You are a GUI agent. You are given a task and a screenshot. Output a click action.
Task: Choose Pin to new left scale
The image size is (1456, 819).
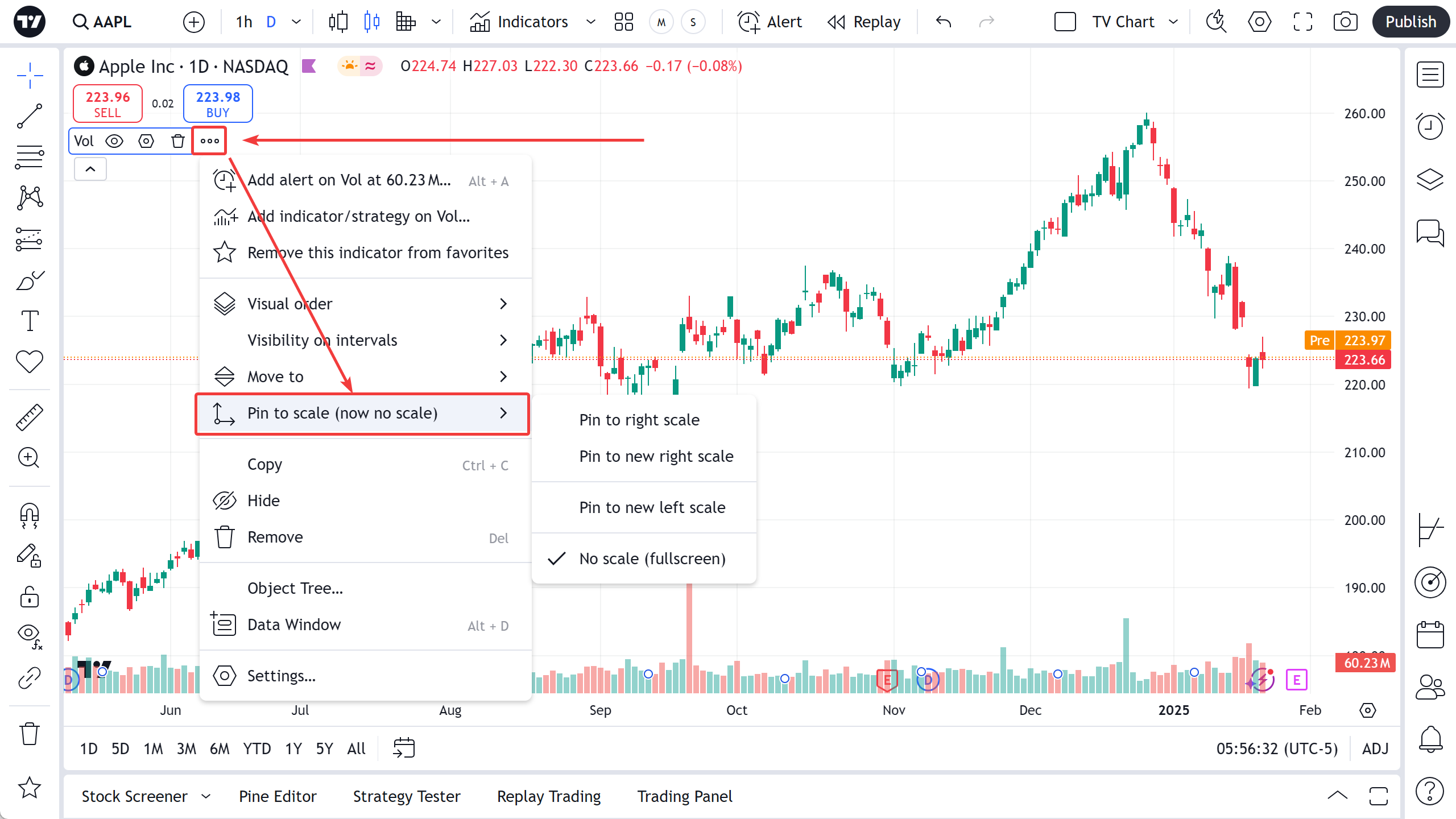(x=652, y=507)
